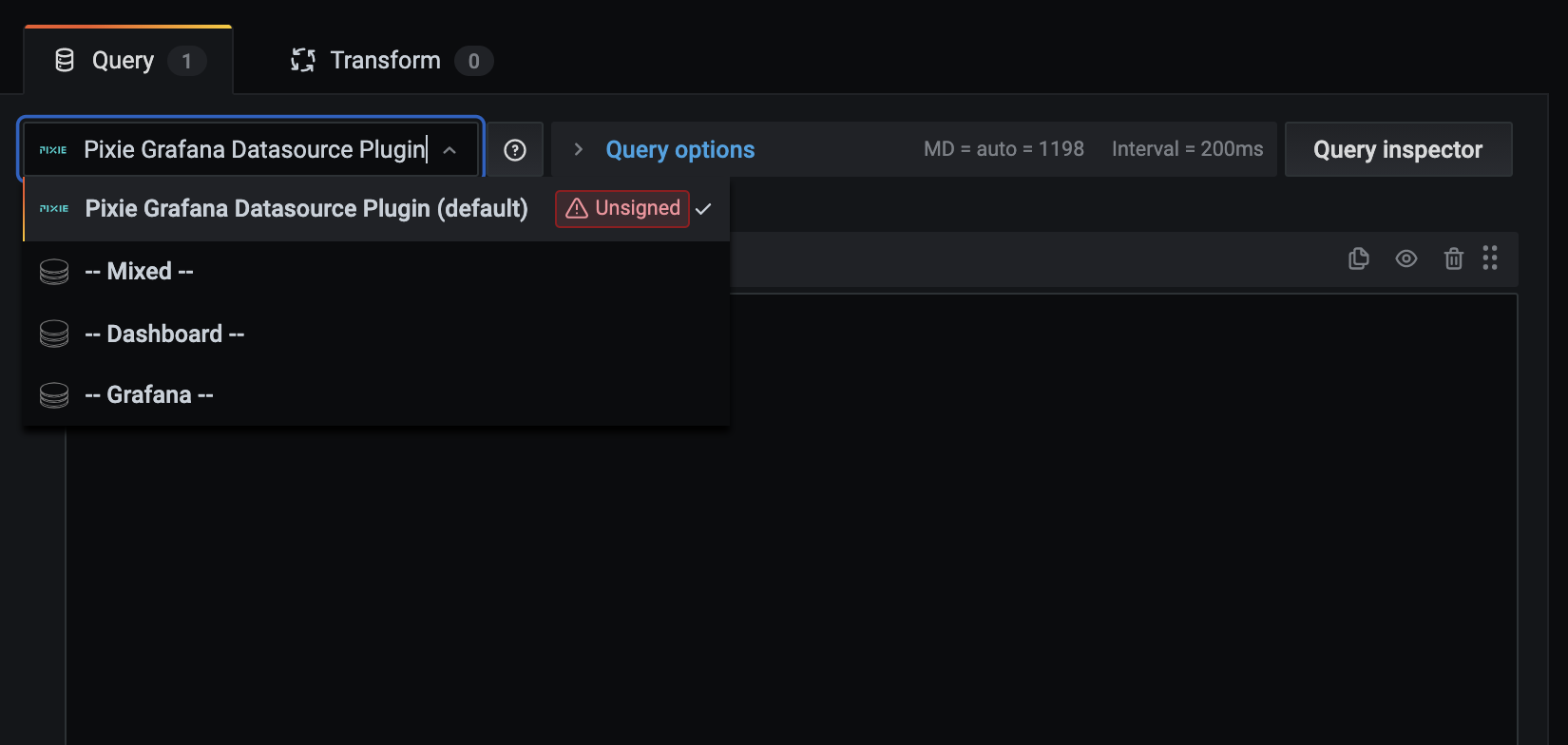Image resolution: width=1568 pixels, height=745 pixels.
Task: Click the Interval = 200ms text
Action: pyautogui.click(x=1188, y=149)
